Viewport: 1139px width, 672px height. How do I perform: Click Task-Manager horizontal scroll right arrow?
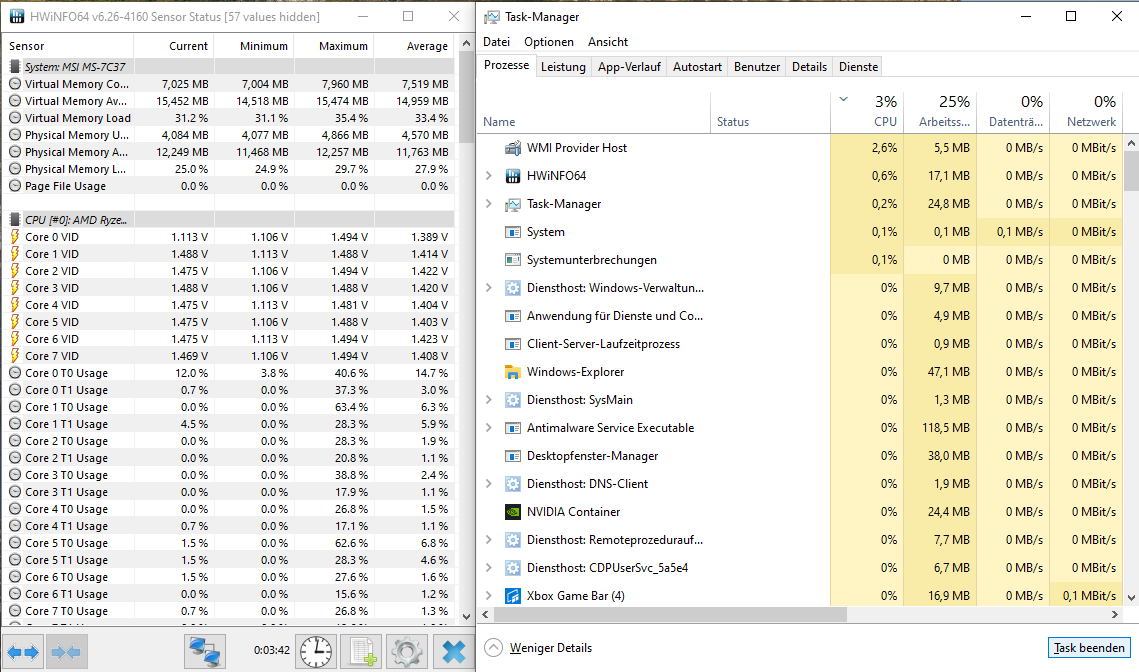pyautogui.click(x=1115, y=615)
